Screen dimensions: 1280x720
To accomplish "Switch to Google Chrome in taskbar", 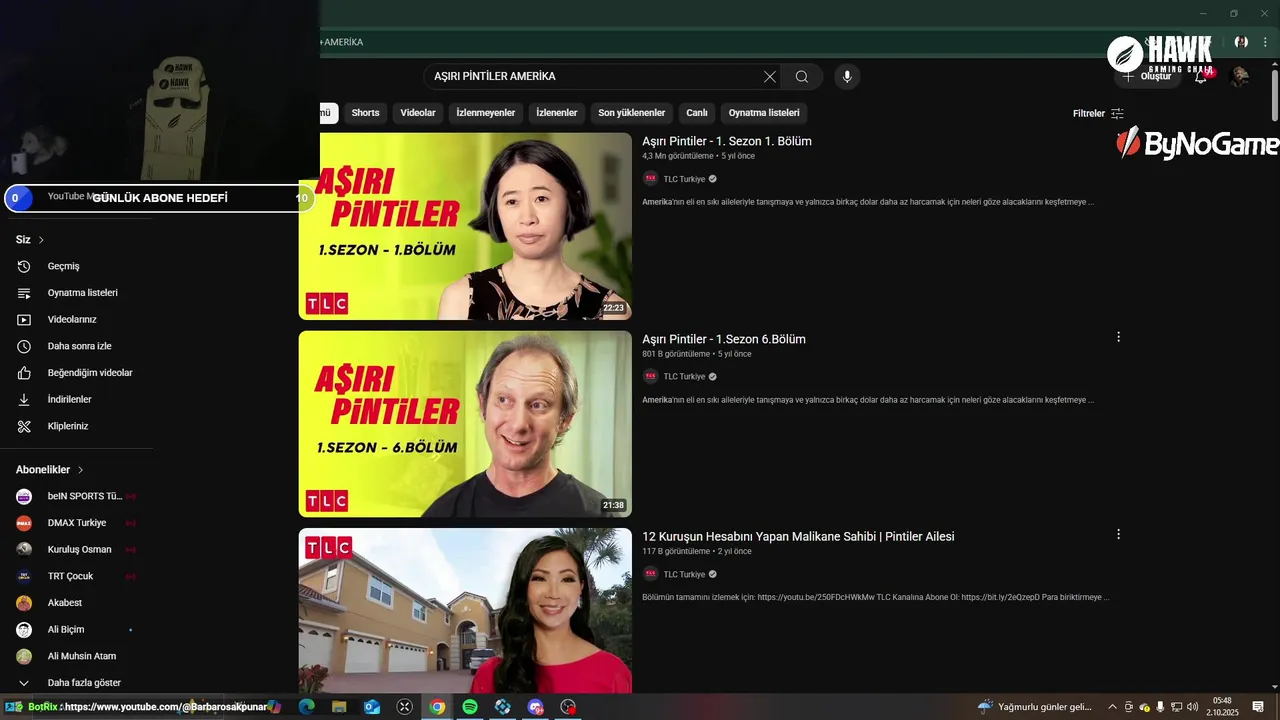I will (x=437, y=707).
